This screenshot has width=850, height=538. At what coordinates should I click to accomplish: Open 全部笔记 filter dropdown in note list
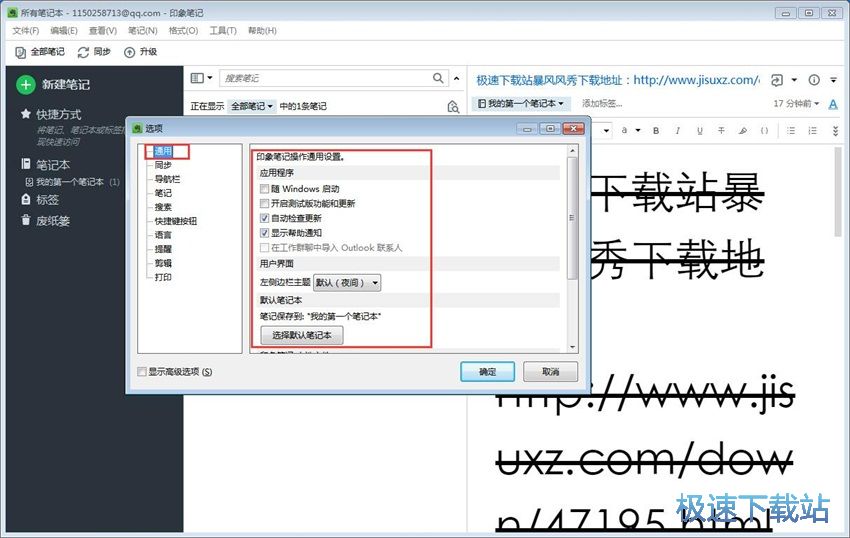pyautogui.click(x=252, y=106)
